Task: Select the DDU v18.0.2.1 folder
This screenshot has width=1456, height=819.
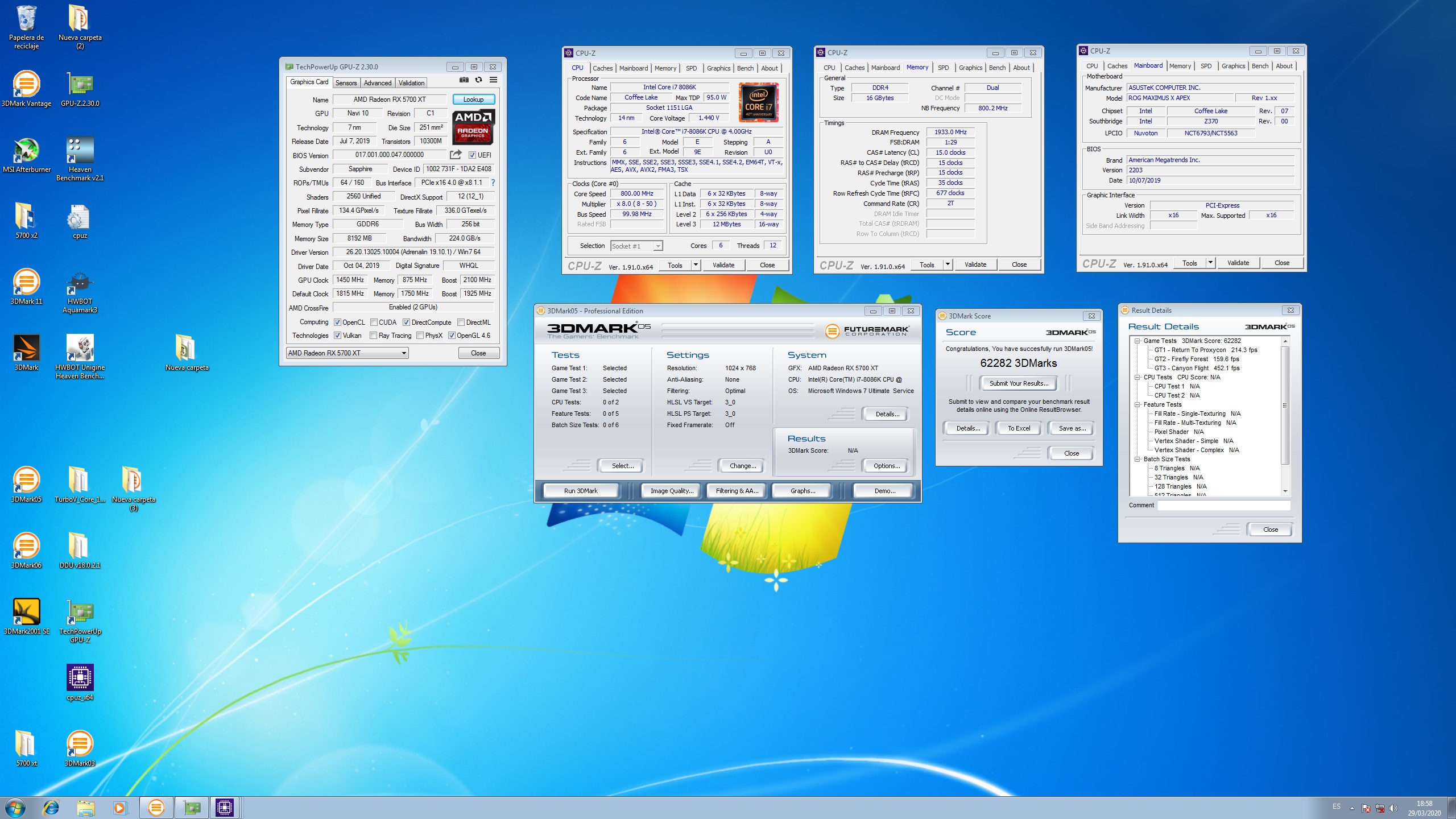Action: tap(80, 551)
